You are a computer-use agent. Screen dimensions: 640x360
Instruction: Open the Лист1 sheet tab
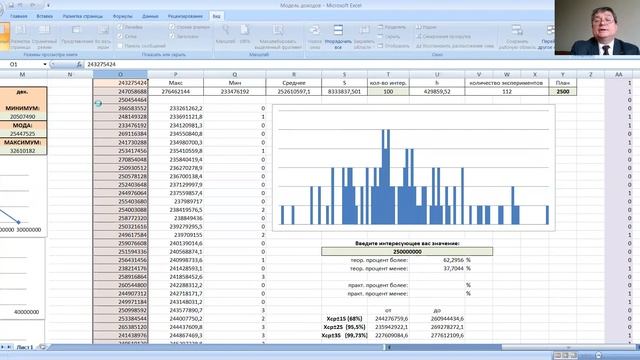[24, 347]
